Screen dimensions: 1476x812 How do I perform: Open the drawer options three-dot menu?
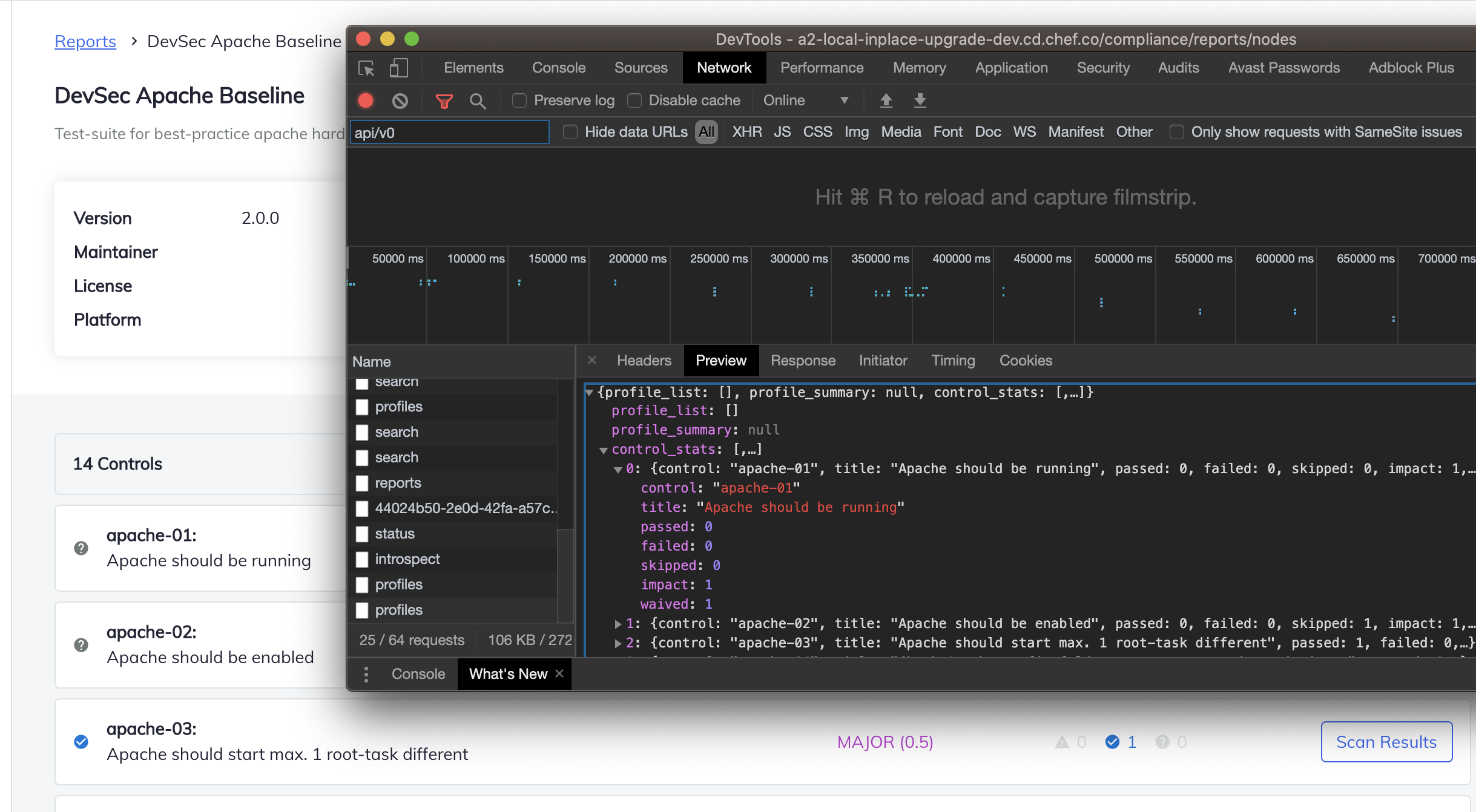pos(366,674)
